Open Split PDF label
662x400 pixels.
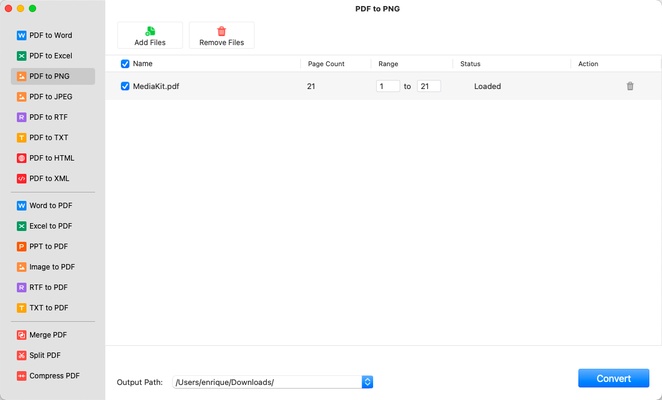(45, 355)
